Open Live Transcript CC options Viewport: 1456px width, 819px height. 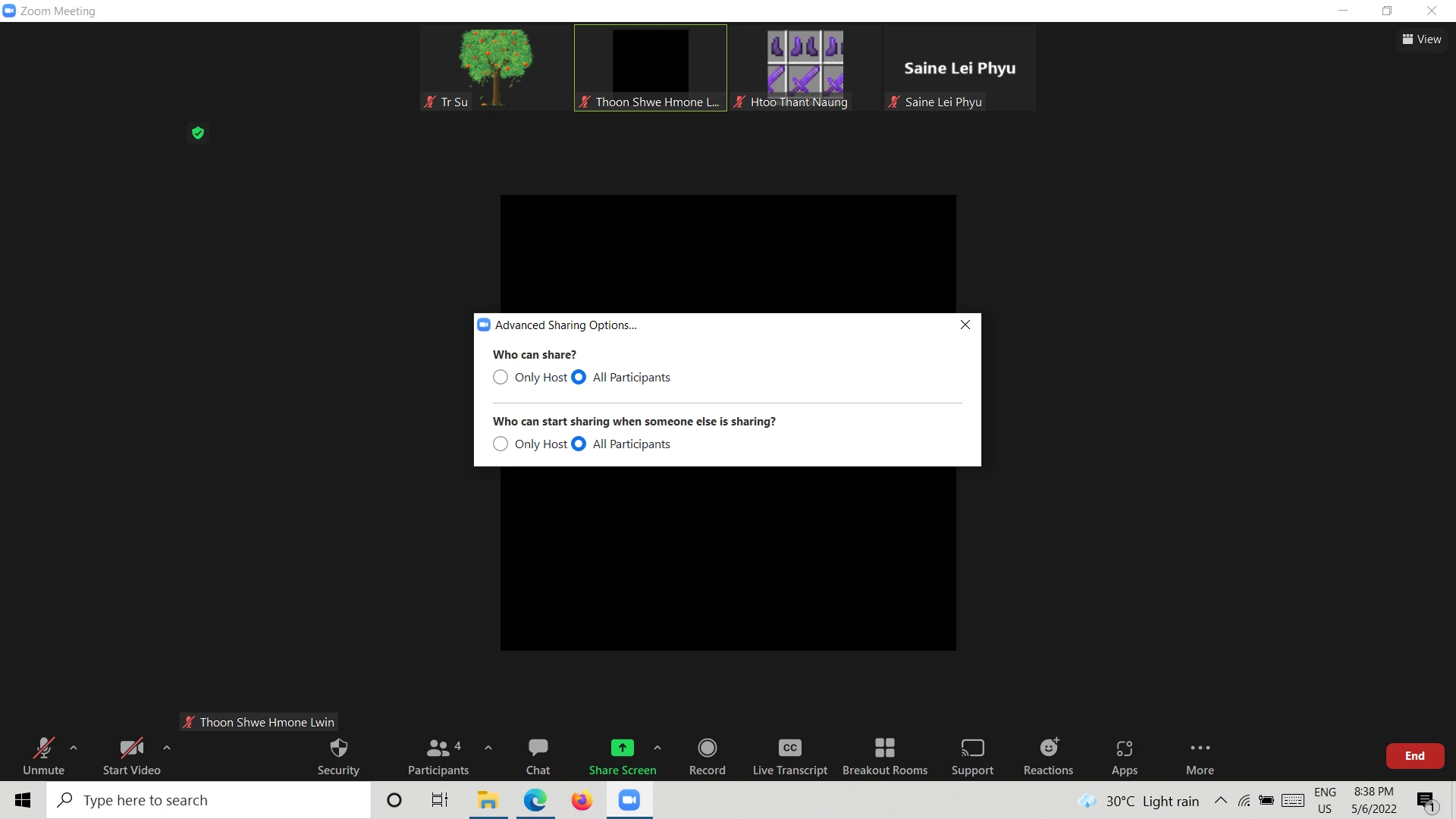[x=789, y=756]
